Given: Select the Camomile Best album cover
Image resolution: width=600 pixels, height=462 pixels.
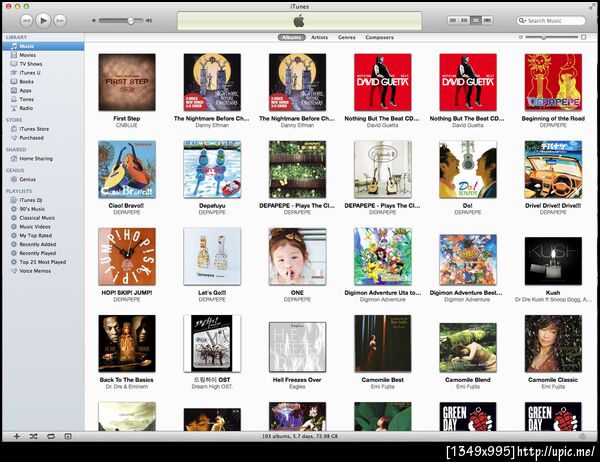Looking at the screenshot, I should tap(383, 343).
